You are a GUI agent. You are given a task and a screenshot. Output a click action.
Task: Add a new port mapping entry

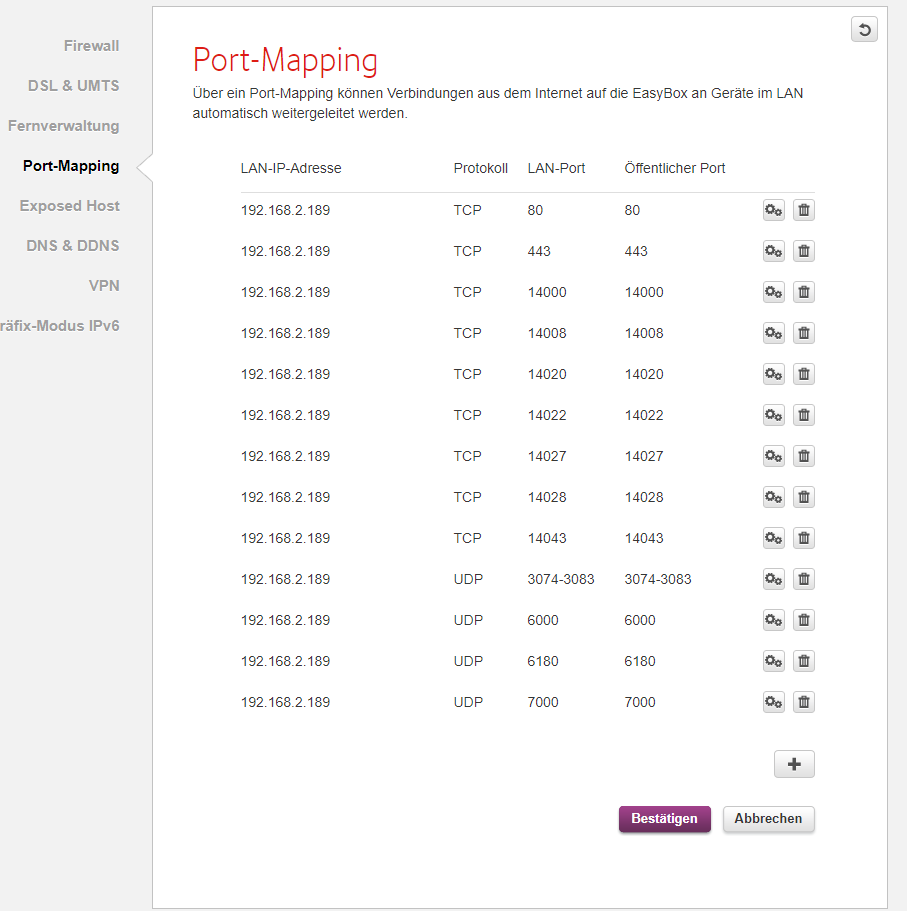[x=794, y=765]
